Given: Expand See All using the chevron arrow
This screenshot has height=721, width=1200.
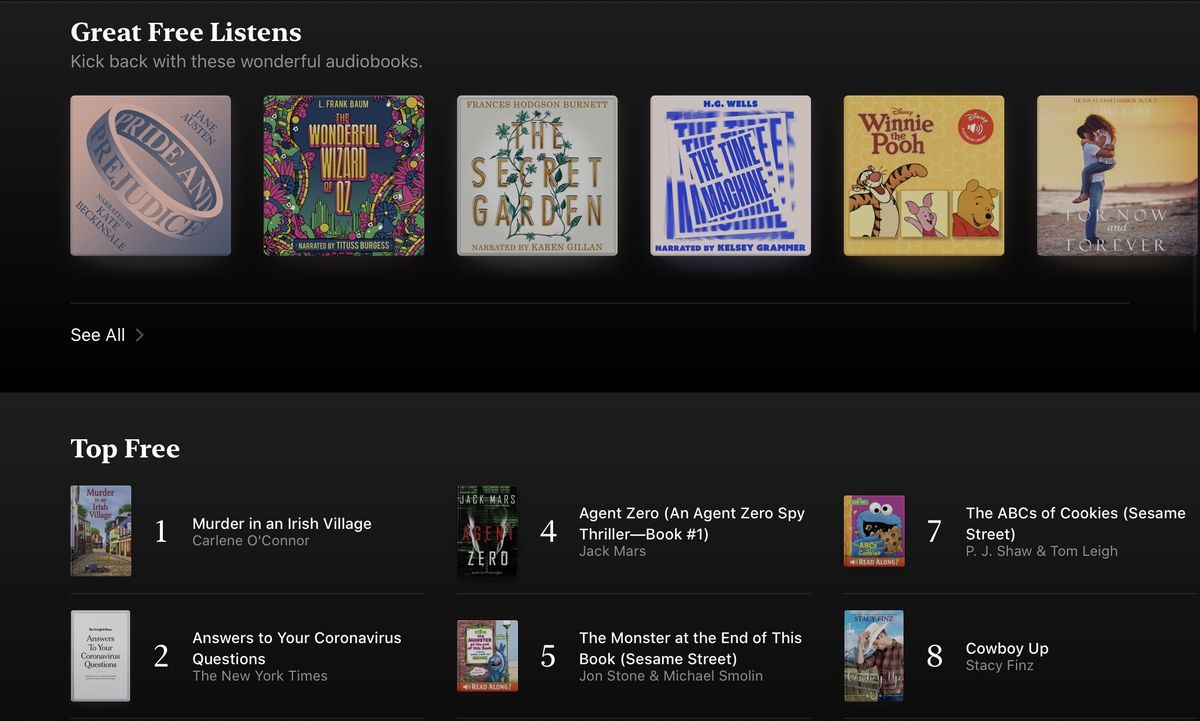Looking at the screenshot, I should [140, 335].
